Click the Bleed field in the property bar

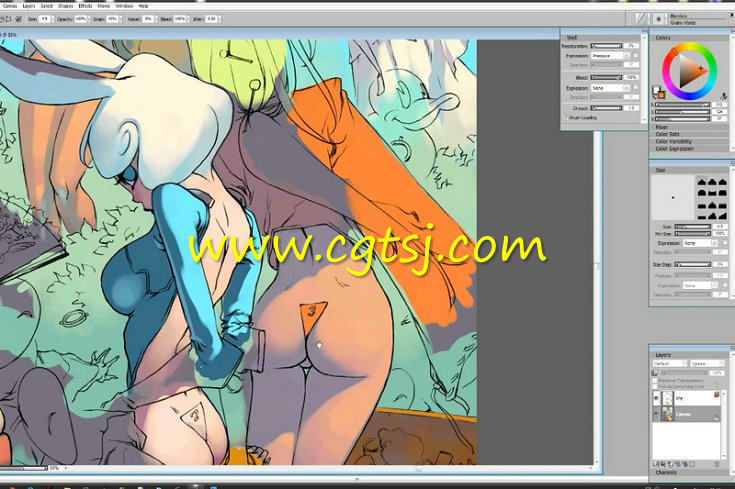pos(180,19)
